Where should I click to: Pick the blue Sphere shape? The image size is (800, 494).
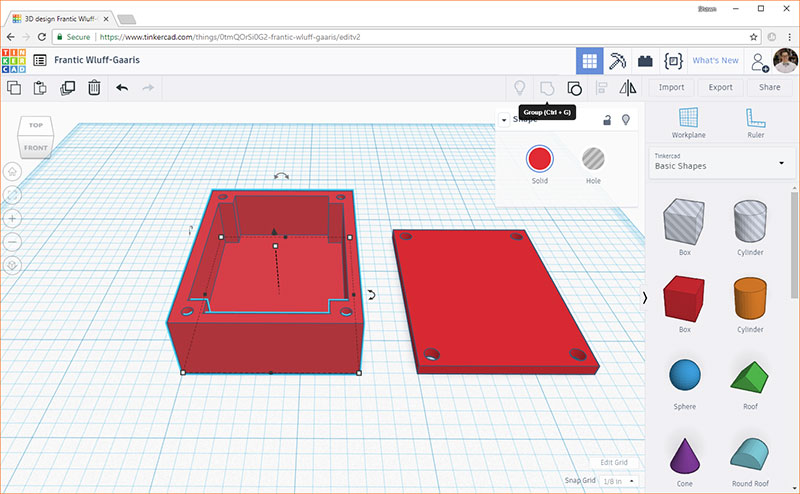click(685, 377)
